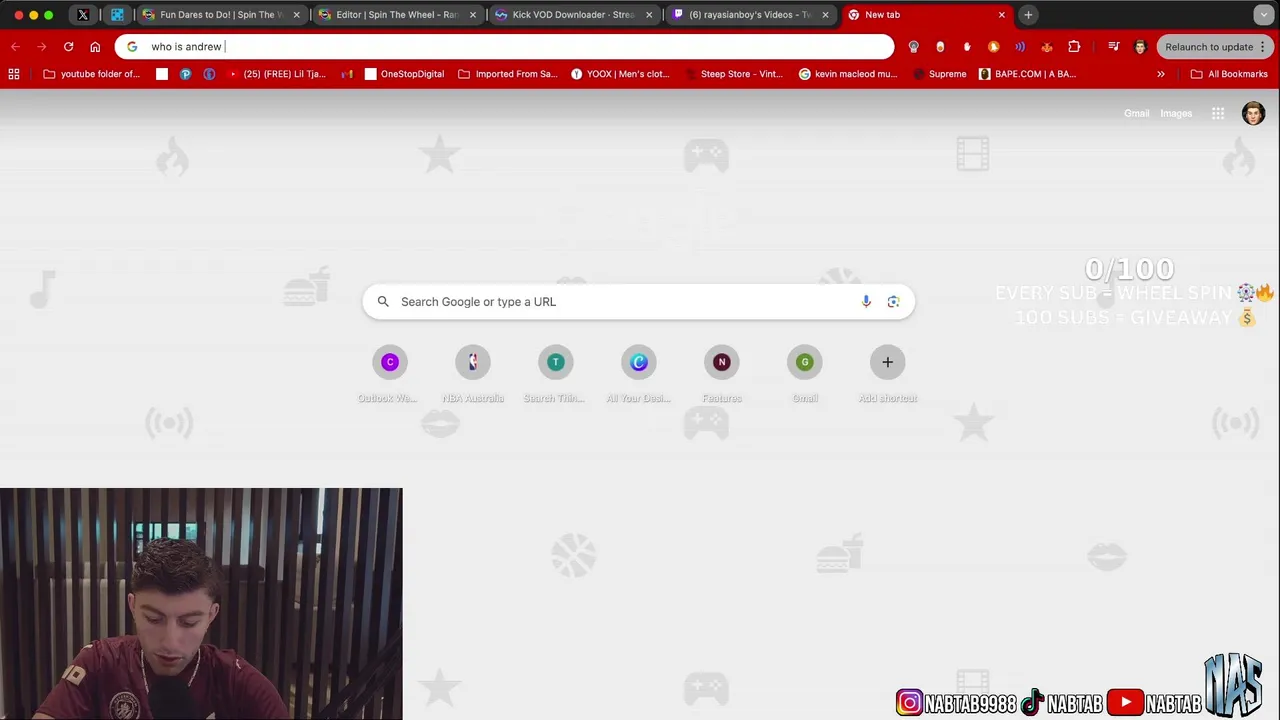Open '(25) (FREE) Lil Tja...' YouTube bookmark
1280x720 pixels.
click(276, 74)
